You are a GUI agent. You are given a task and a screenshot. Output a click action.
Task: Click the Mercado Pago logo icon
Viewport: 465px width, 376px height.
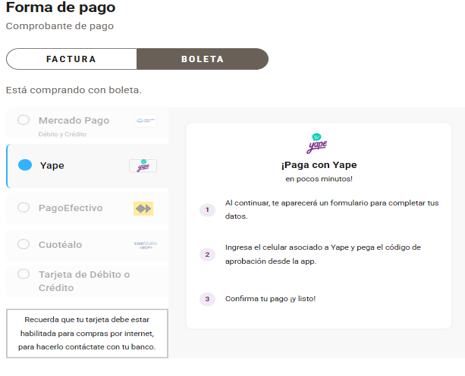(x=146, y=121)
